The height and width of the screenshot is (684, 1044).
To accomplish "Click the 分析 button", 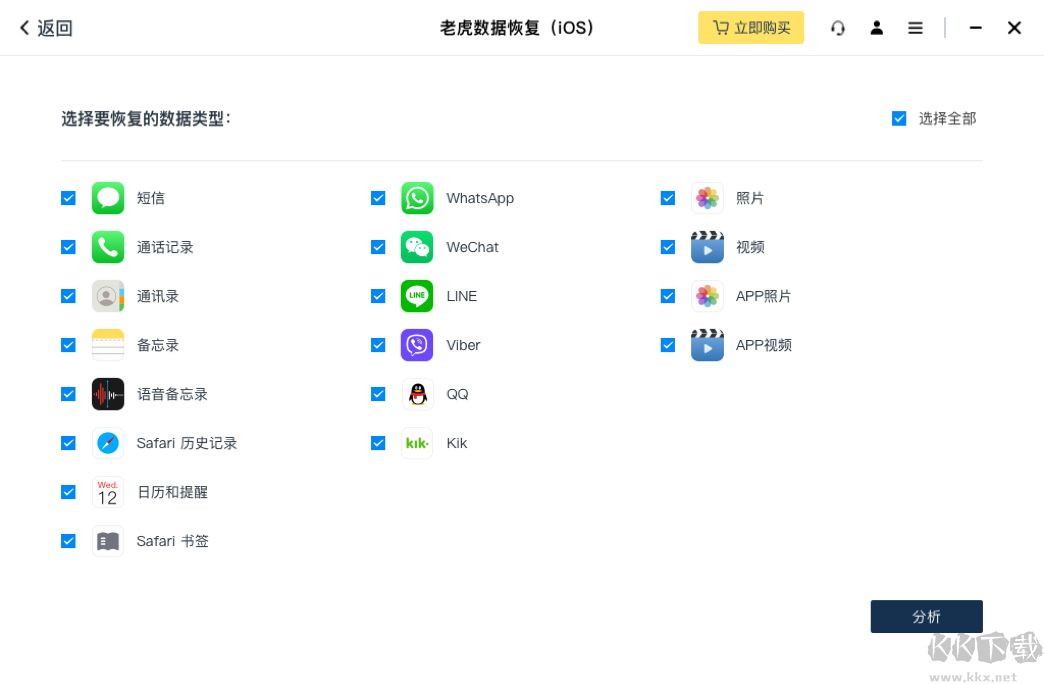I will pos(926,616).
